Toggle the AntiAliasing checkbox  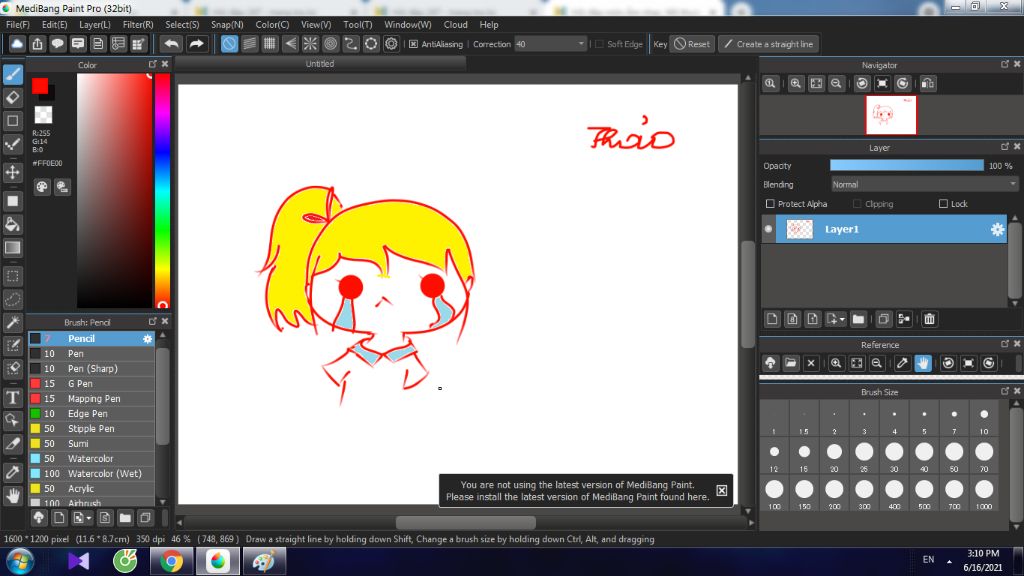(413, 44)
